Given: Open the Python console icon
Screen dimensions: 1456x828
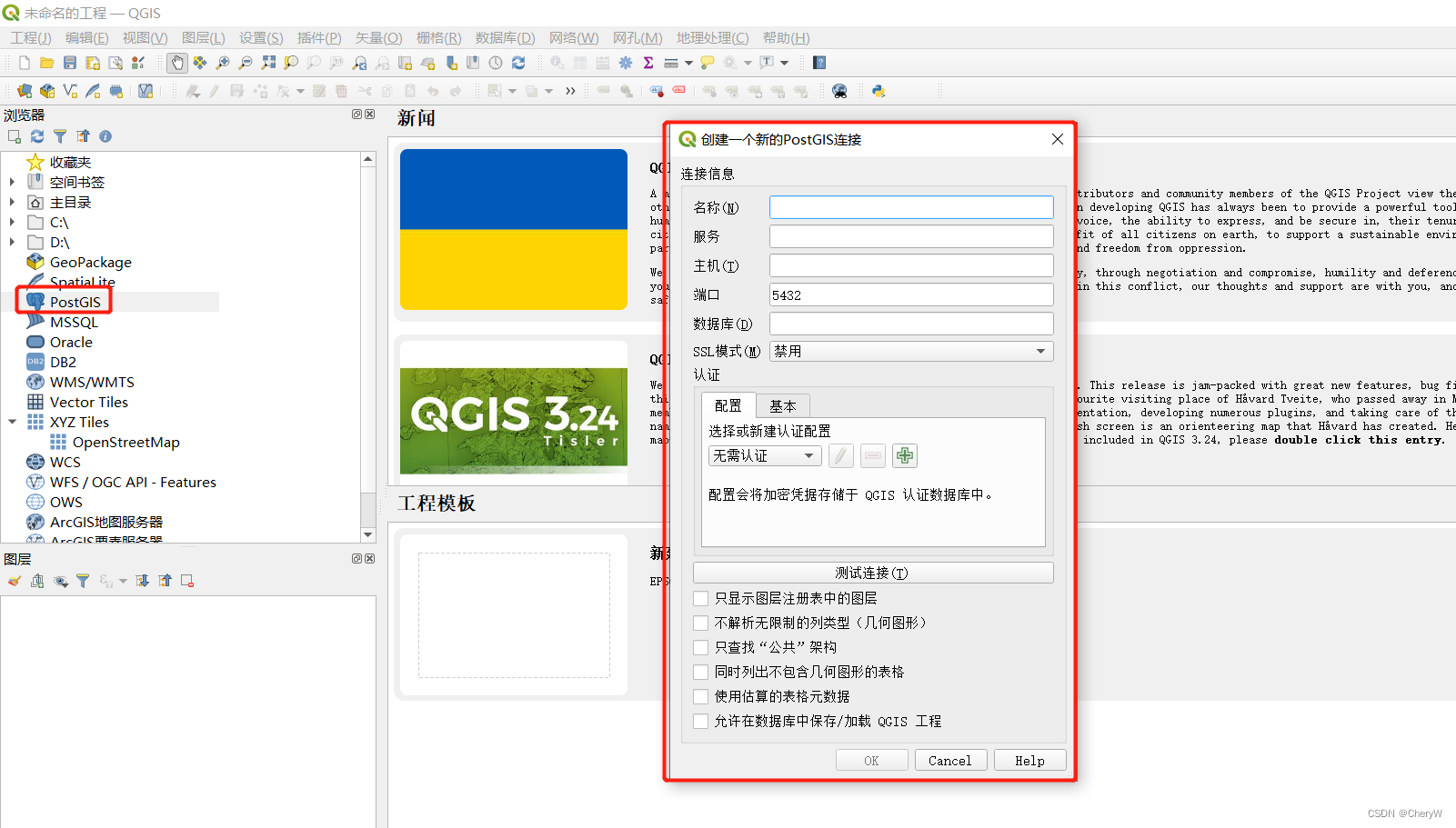Looking at the screenshot, I should click(879, 91).
